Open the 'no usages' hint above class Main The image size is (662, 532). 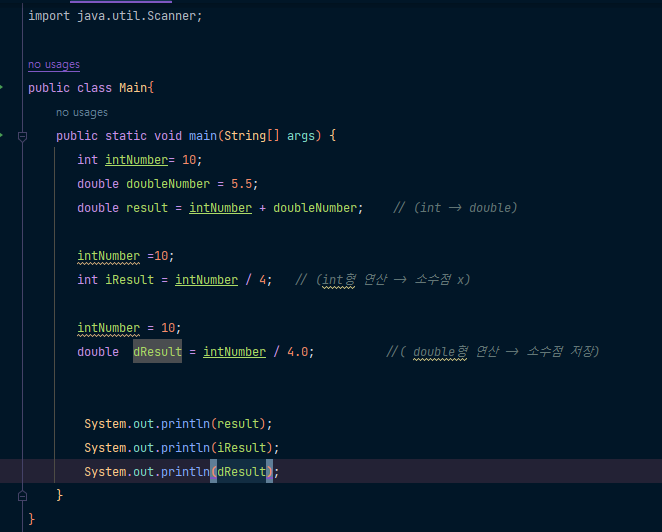click(54, 65)
